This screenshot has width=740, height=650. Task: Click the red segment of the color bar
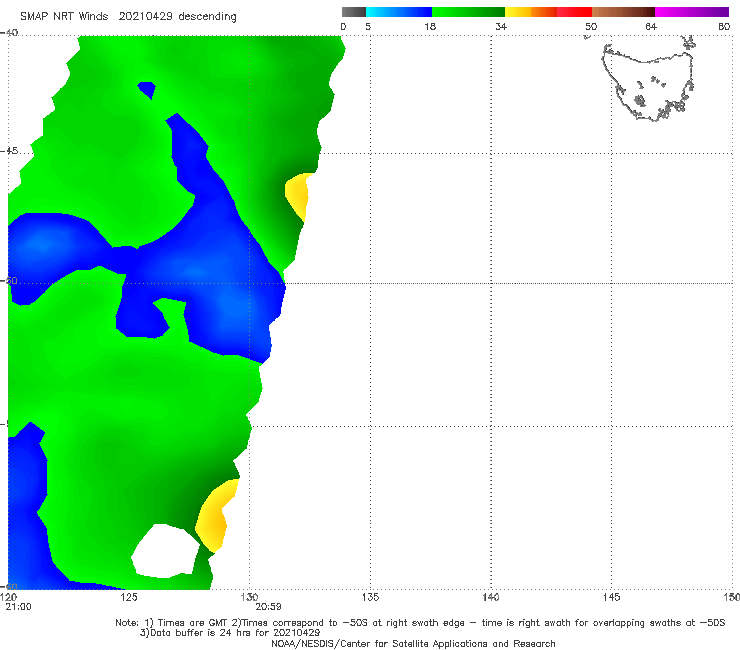(574, 12)
